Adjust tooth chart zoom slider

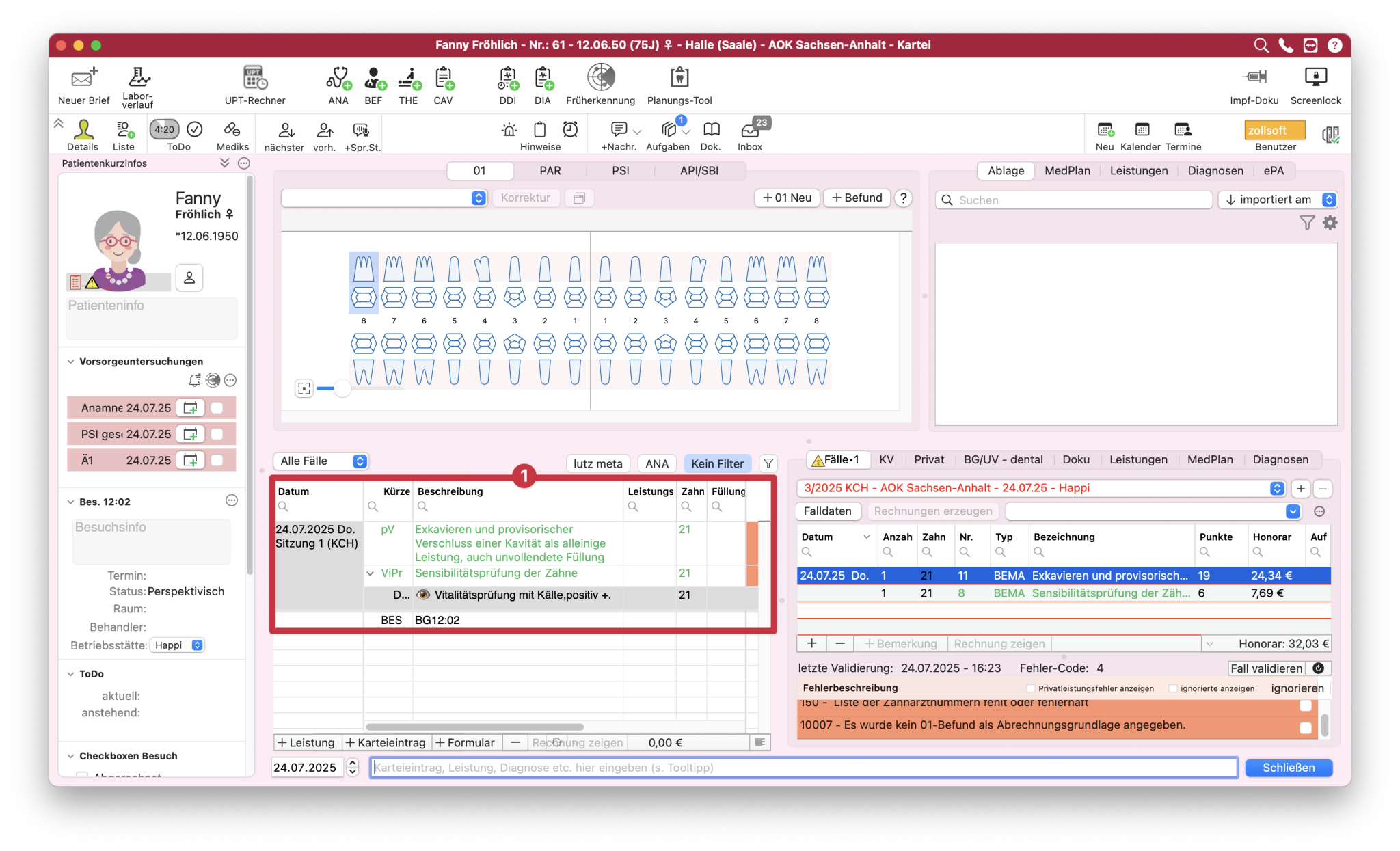(x=342, y=388)
